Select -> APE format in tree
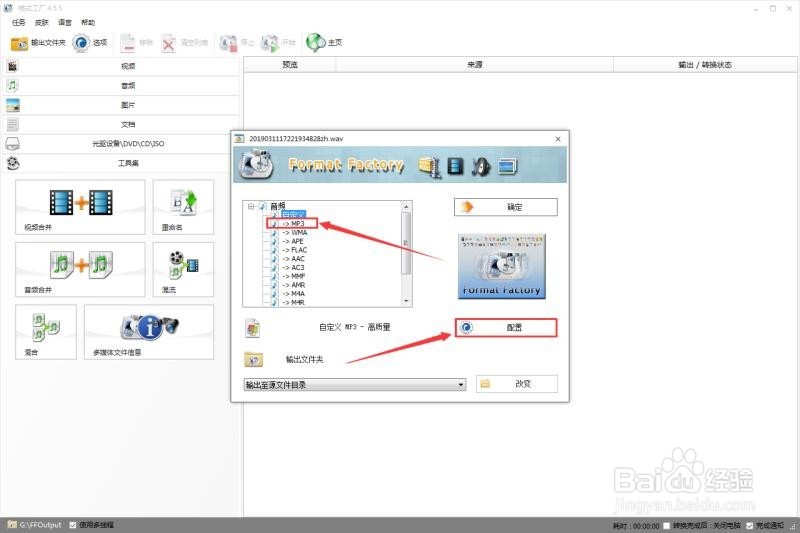This screenshot has height=533, width=800. [293, 241]
